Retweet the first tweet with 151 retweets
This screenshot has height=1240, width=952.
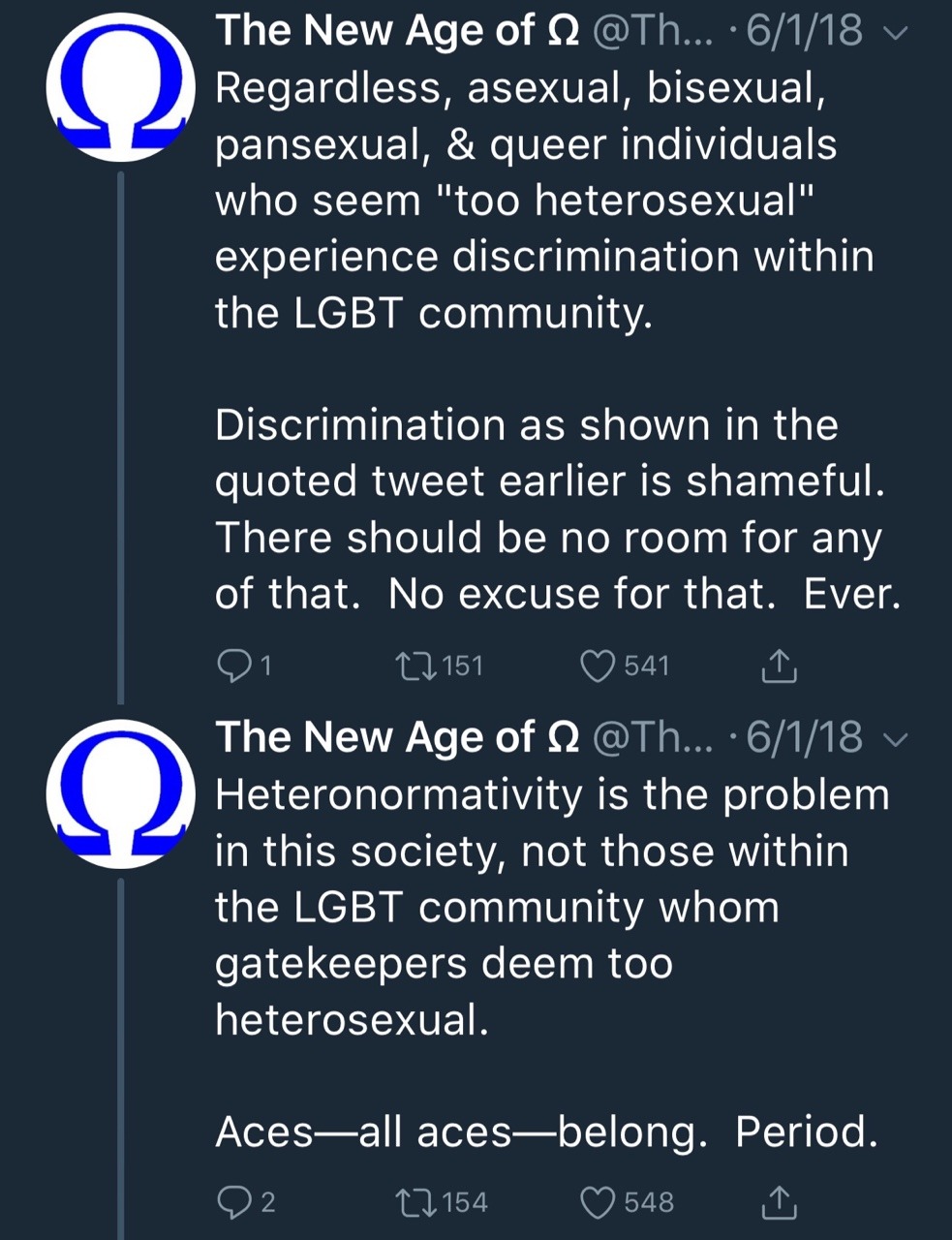pyautogui.click(x=417, y=666)
